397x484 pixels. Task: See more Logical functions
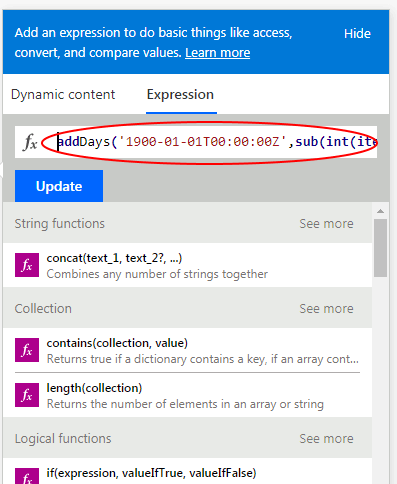pos(326,439)
